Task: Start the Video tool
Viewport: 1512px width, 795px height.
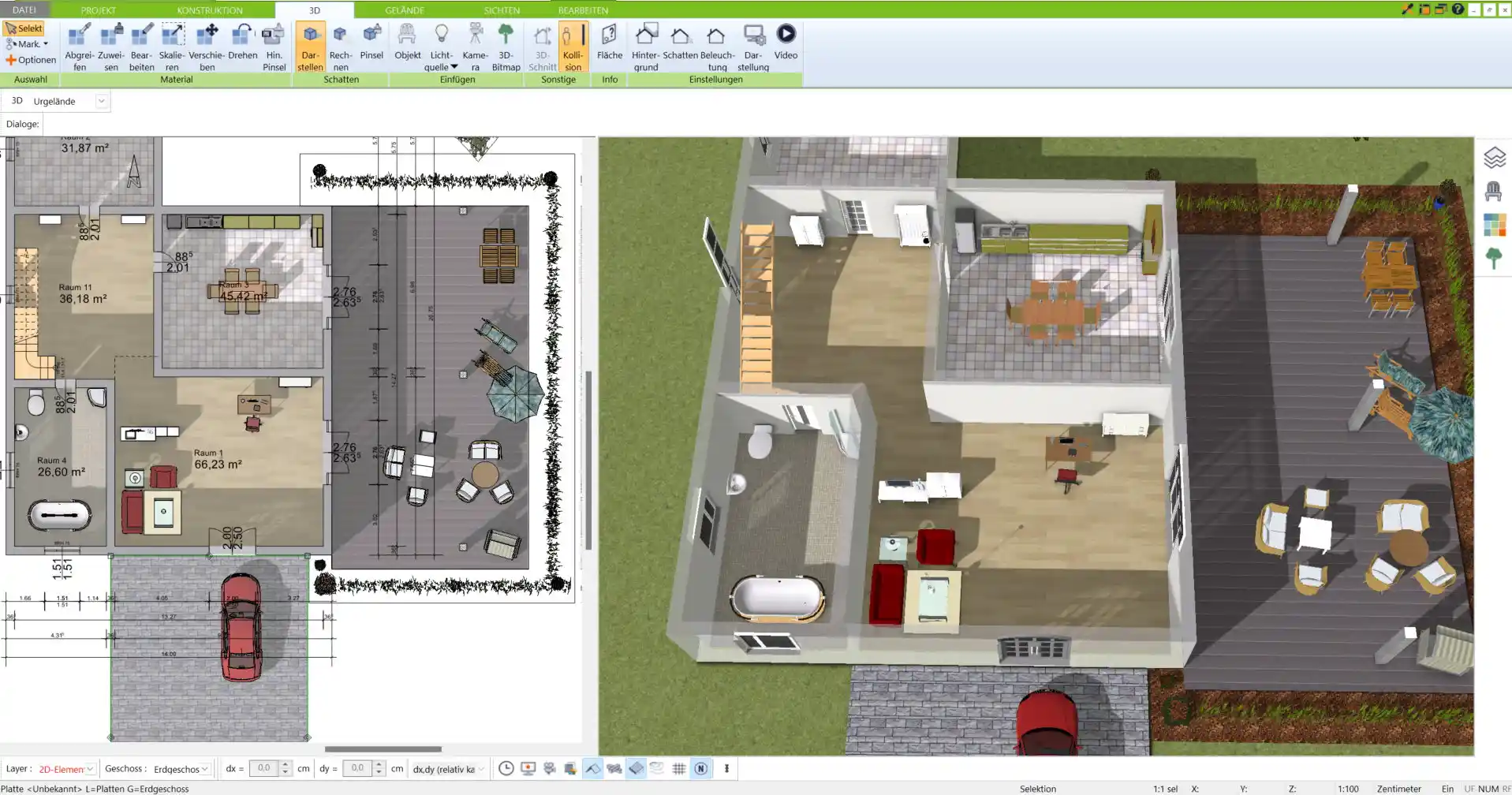Action: (786, 42)
